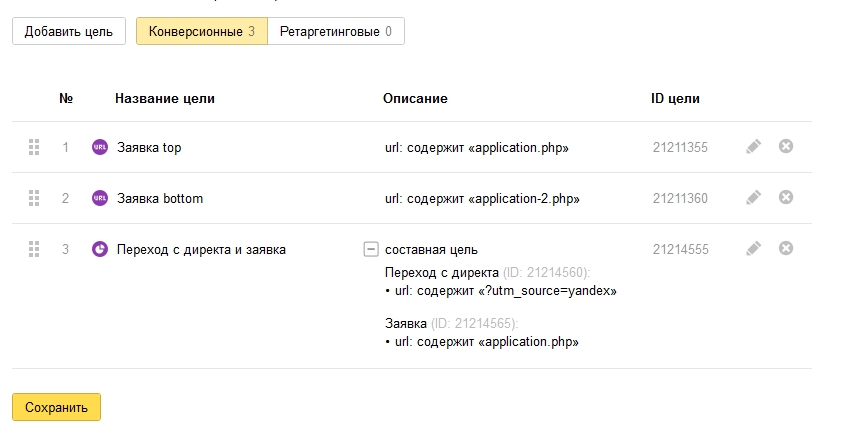Grab the drag handle of row 2
853x429 pixels.
pos(34,198)
